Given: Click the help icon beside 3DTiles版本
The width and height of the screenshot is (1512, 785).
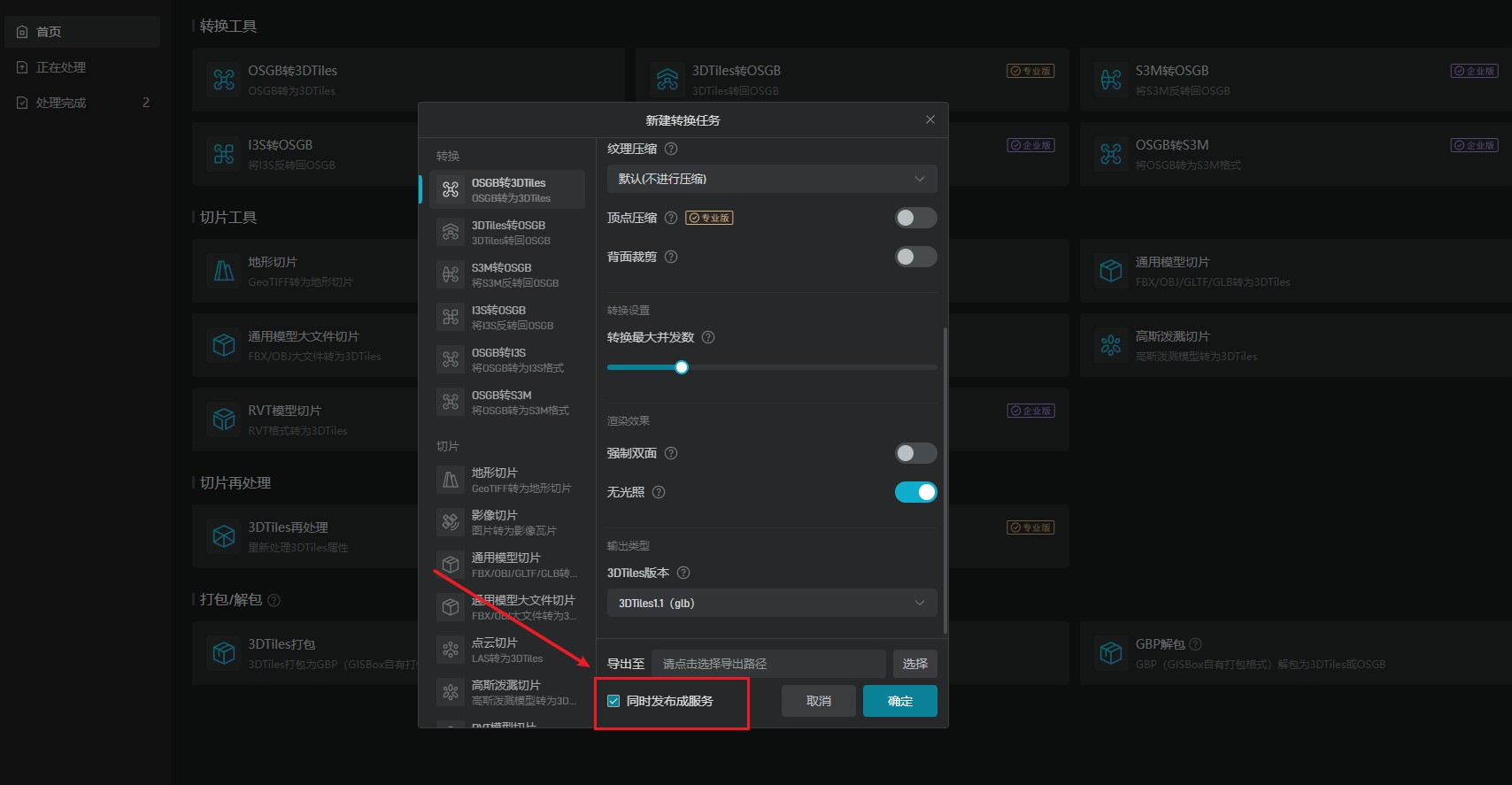Looking at the screenshot, I should [683, 573].
